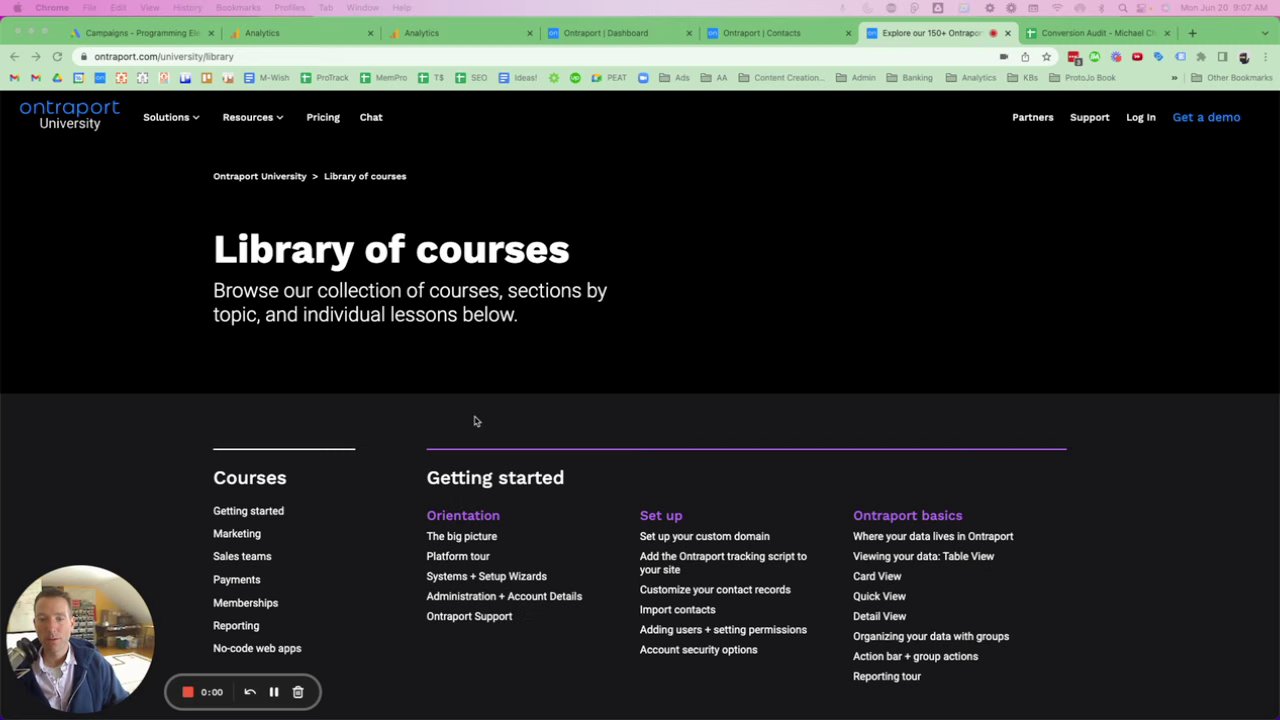Open Platform tour lesson
This screenshot has width=1280, height=720.
(458, 556)
